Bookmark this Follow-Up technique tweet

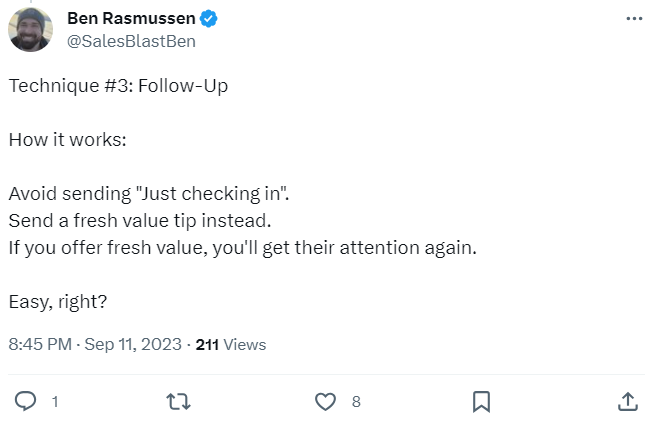(480, 402)
